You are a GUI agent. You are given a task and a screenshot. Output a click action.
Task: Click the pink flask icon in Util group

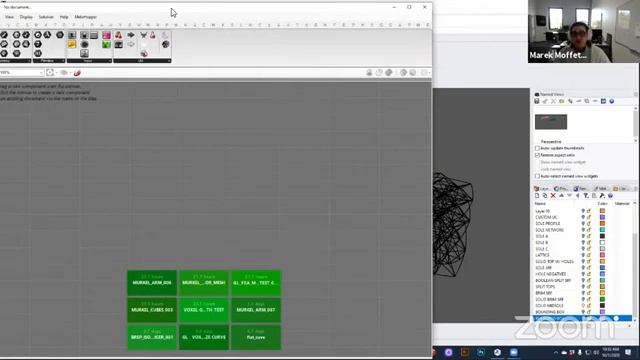pyautogui.click(x=153, y=36)
